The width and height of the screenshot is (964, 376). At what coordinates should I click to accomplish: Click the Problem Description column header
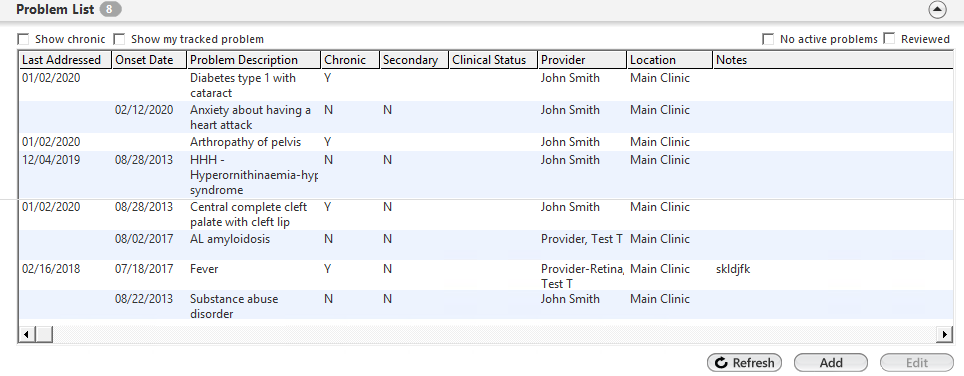253,60
